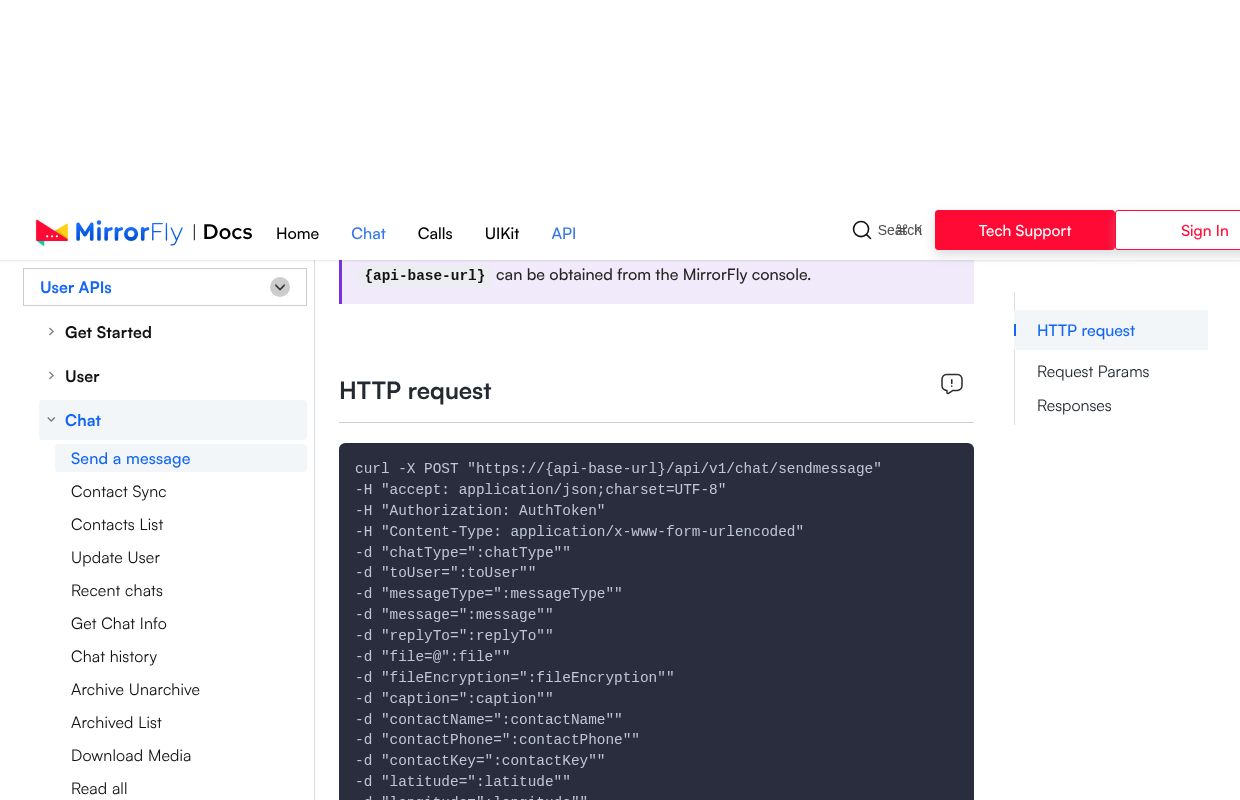Open User sidebar category

(x=82, y=376)
